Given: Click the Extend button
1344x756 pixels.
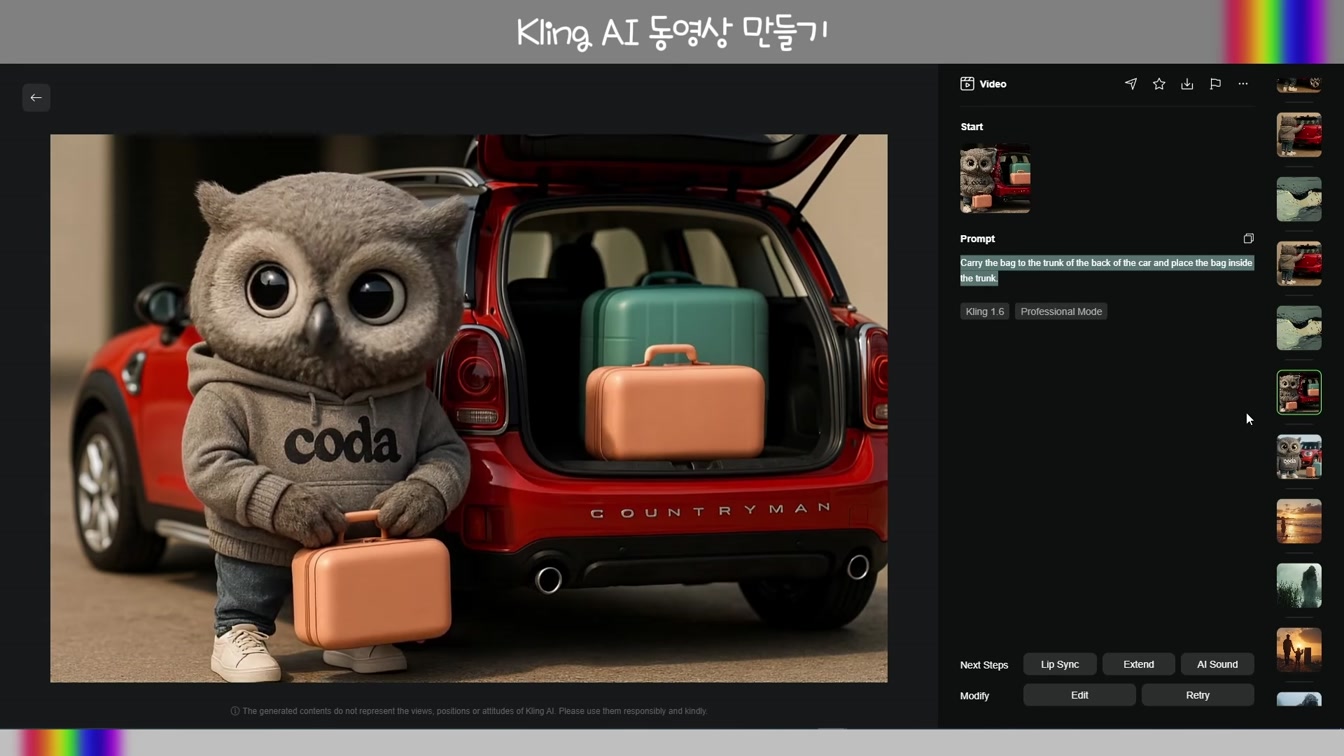Looking at the screenshot, I should [1138, 664].
